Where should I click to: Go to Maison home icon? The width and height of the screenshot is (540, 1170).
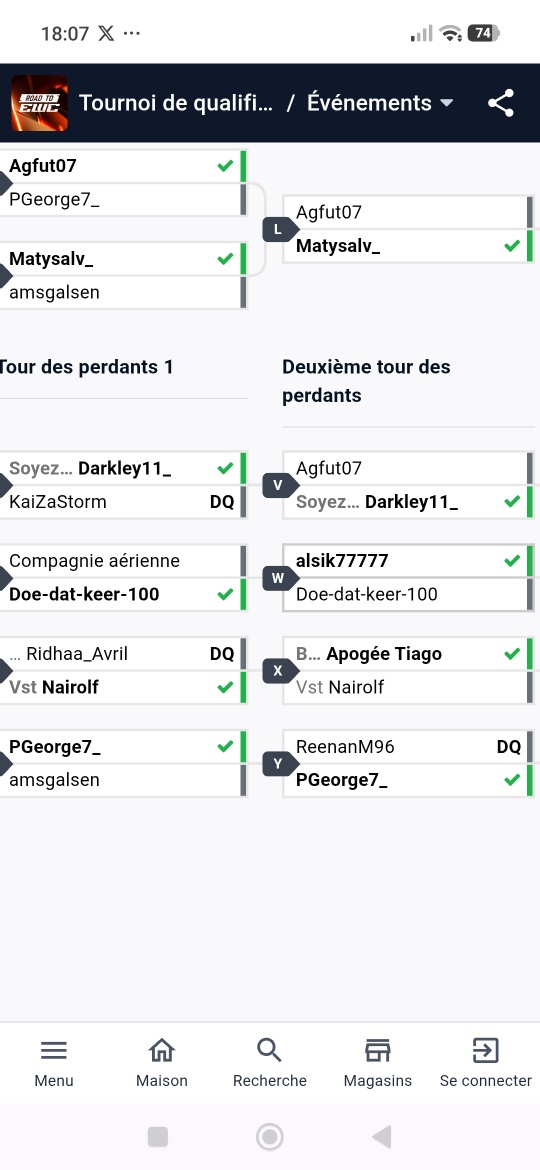(x=162, y=1051)
